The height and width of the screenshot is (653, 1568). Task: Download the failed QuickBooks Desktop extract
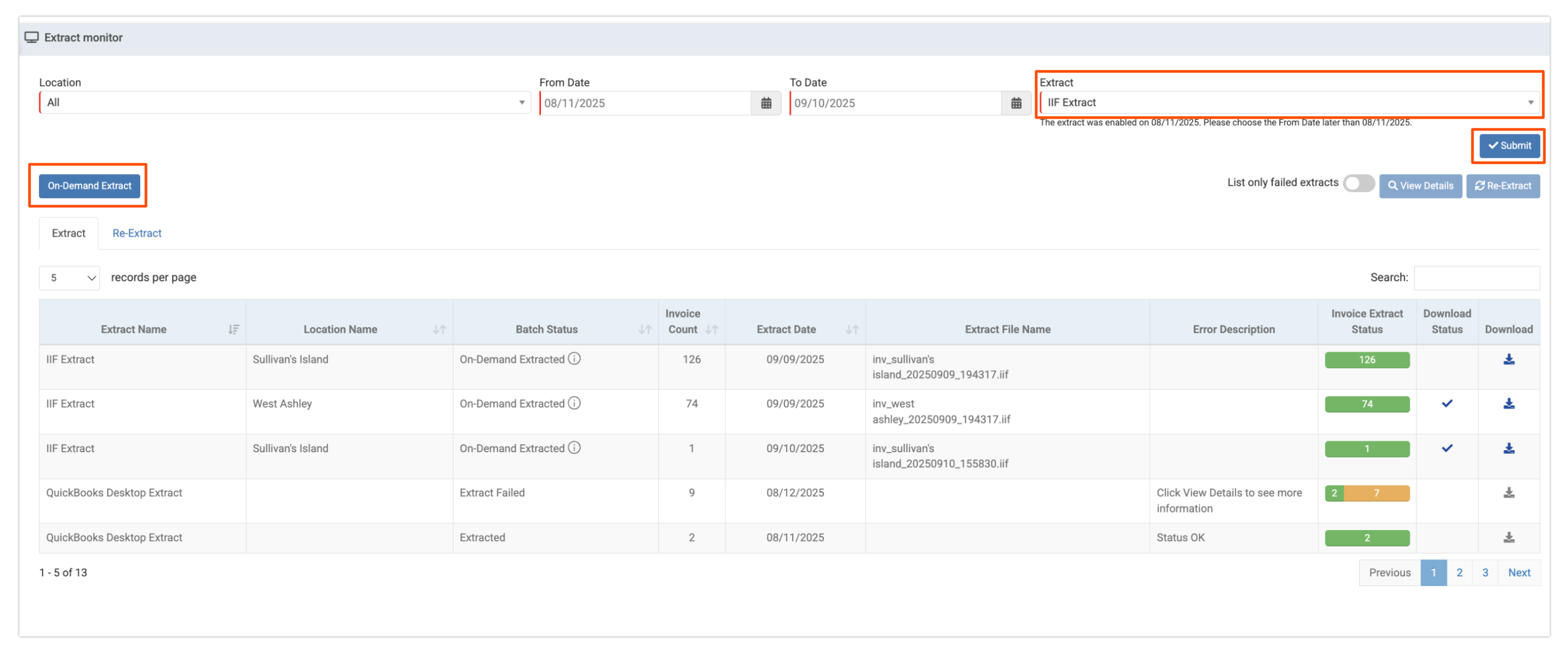pos(1508,493)
